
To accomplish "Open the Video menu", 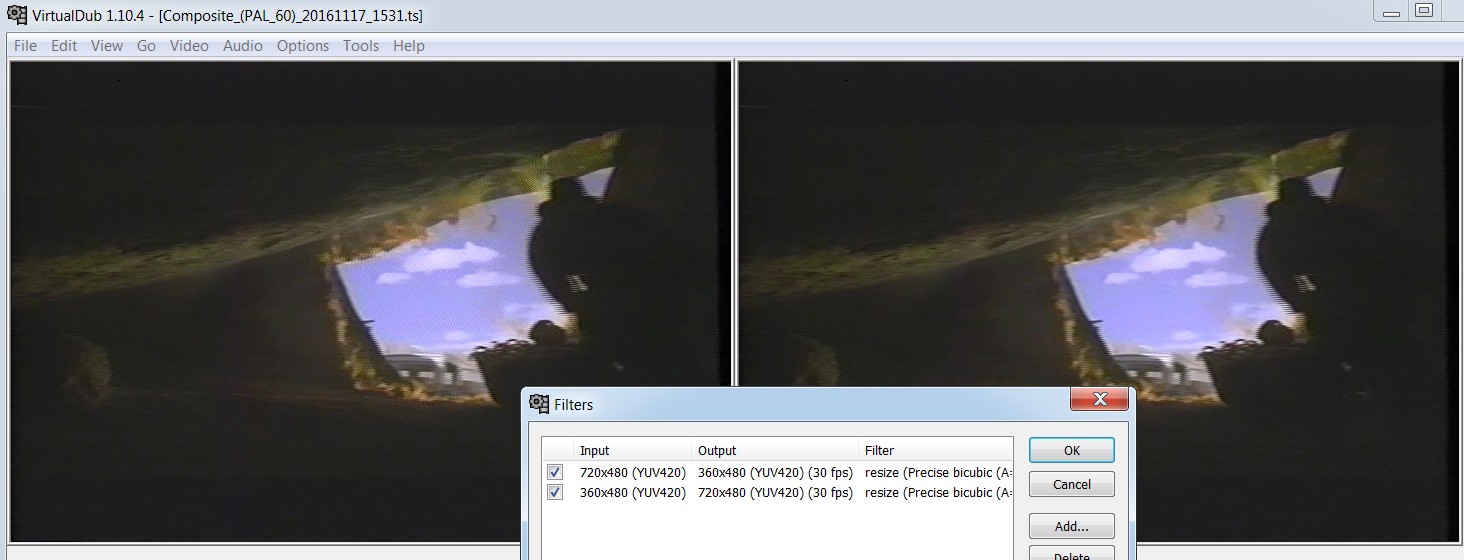I will [x=189, y=46].
